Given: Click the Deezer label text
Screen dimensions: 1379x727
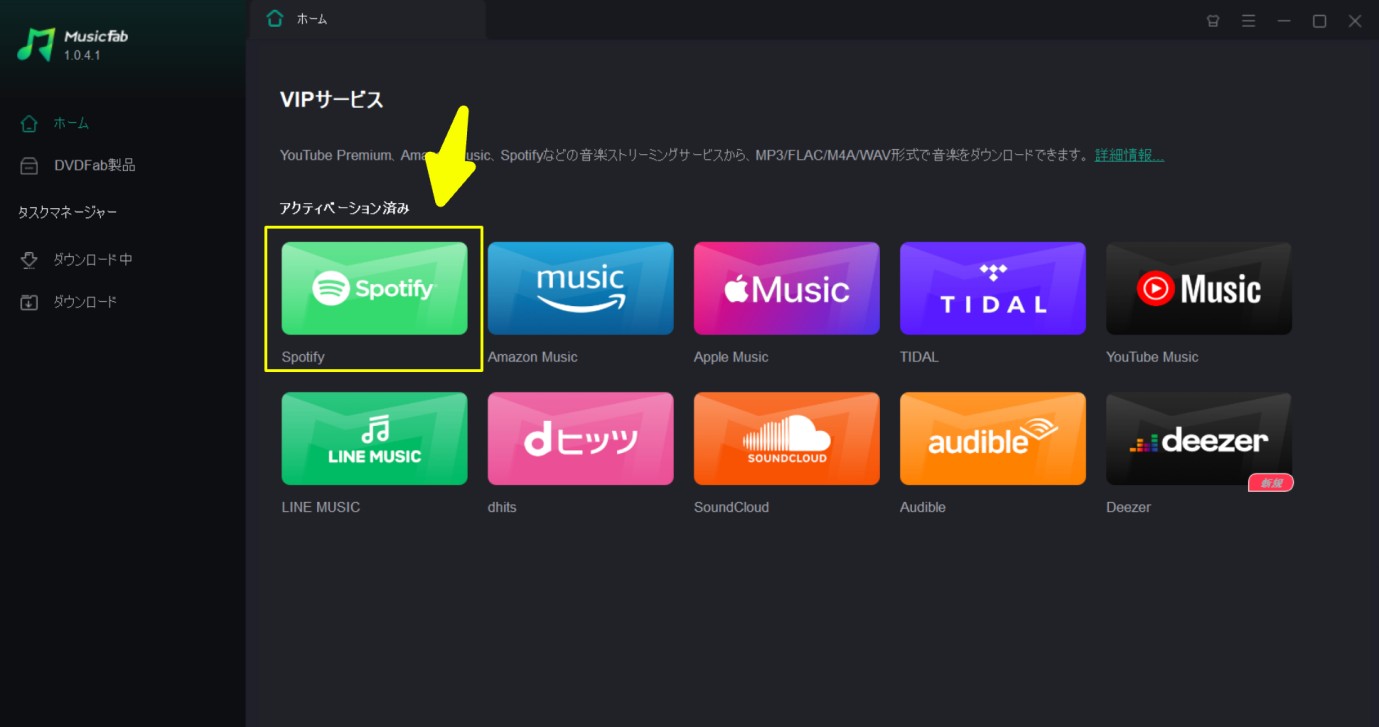Looking at the screenshot, I should (1128, 507).
